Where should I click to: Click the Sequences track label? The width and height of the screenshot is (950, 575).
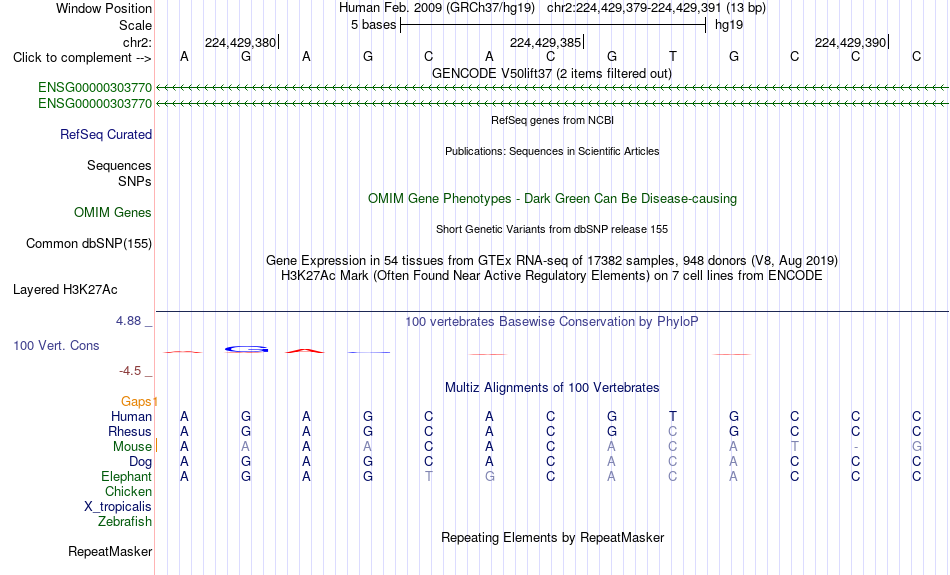click(119, 165)
